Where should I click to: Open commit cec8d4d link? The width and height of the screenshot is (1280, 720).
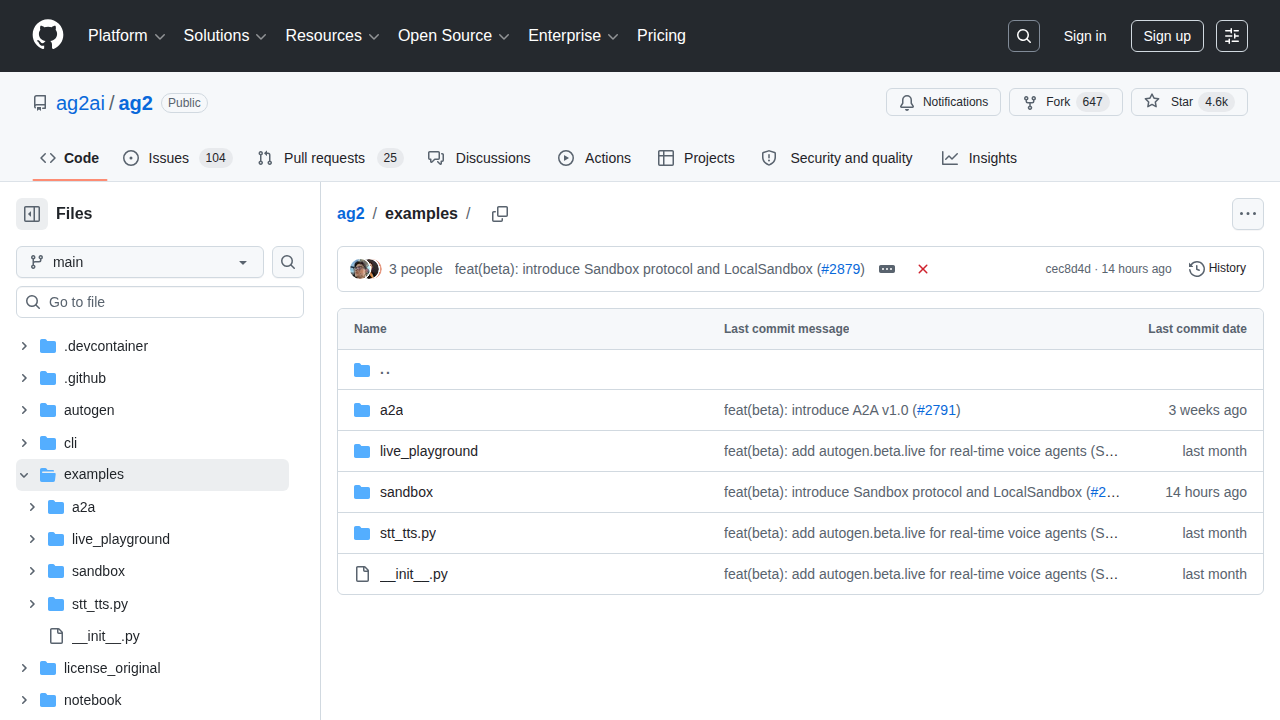[x=1069, y=269]
